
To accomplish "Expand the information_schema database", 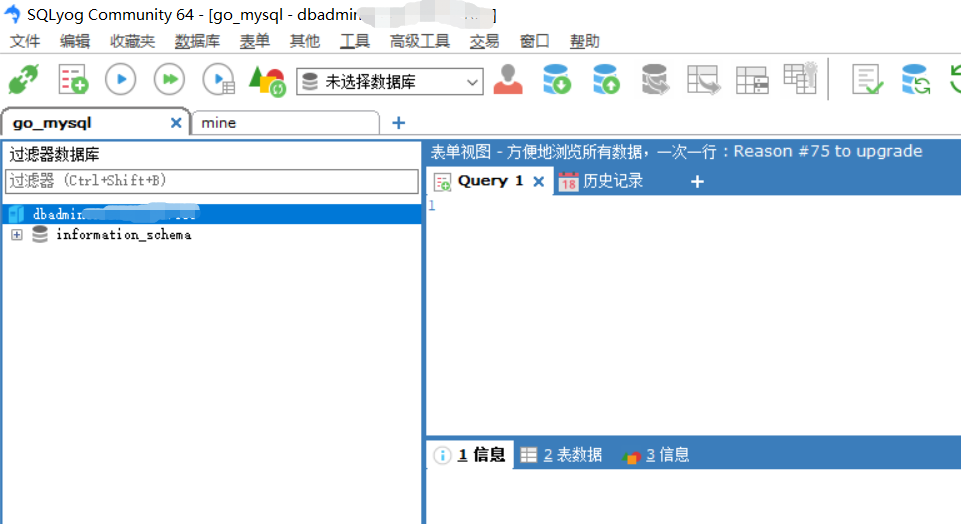I will [17, 235].
